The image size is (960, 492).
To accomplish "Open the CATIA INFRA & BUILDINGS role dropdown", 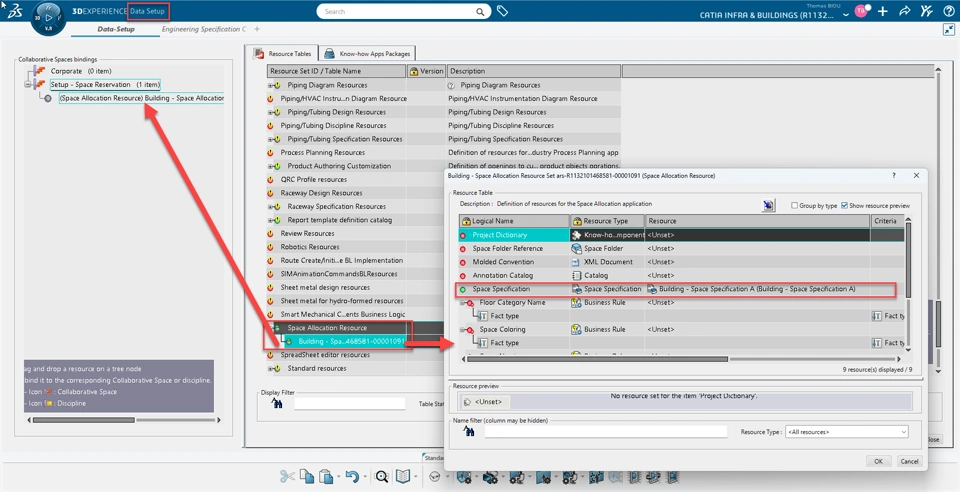I will 846,15.
